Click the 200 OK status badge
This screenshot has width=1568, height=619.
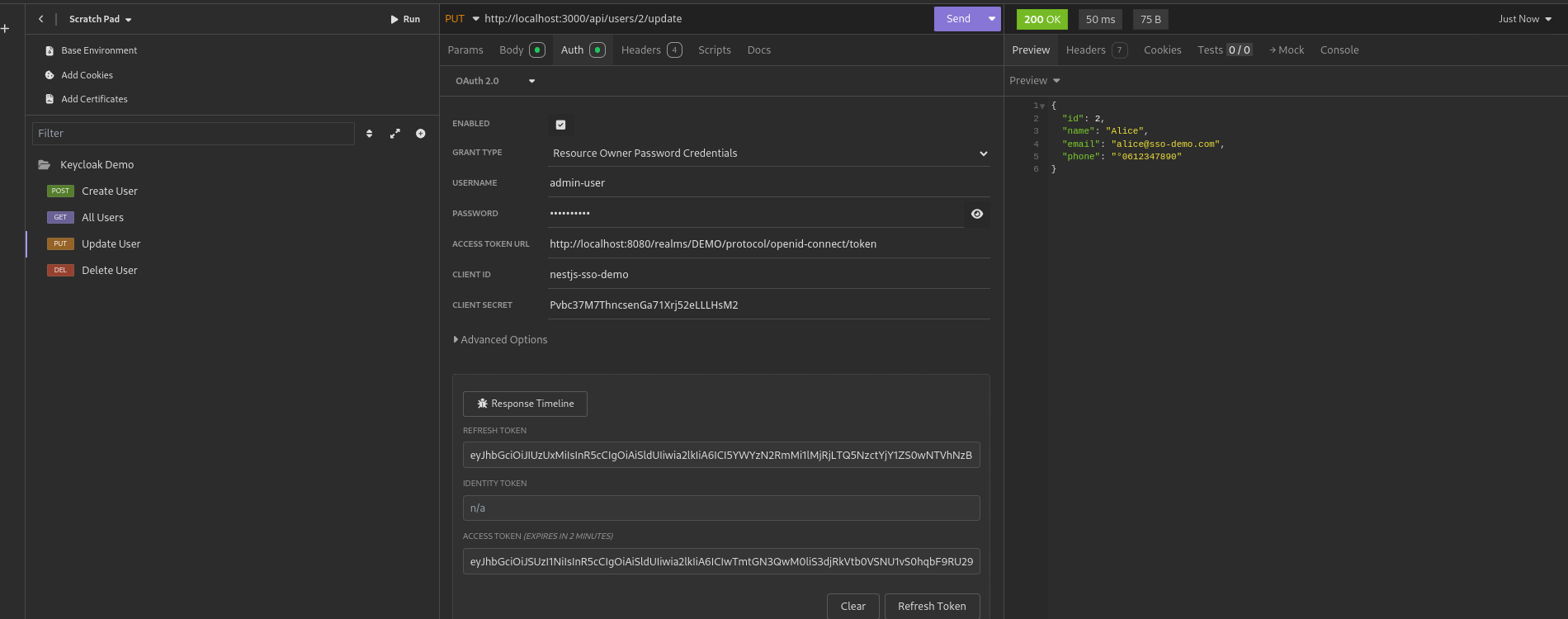tap(1041, 19)
